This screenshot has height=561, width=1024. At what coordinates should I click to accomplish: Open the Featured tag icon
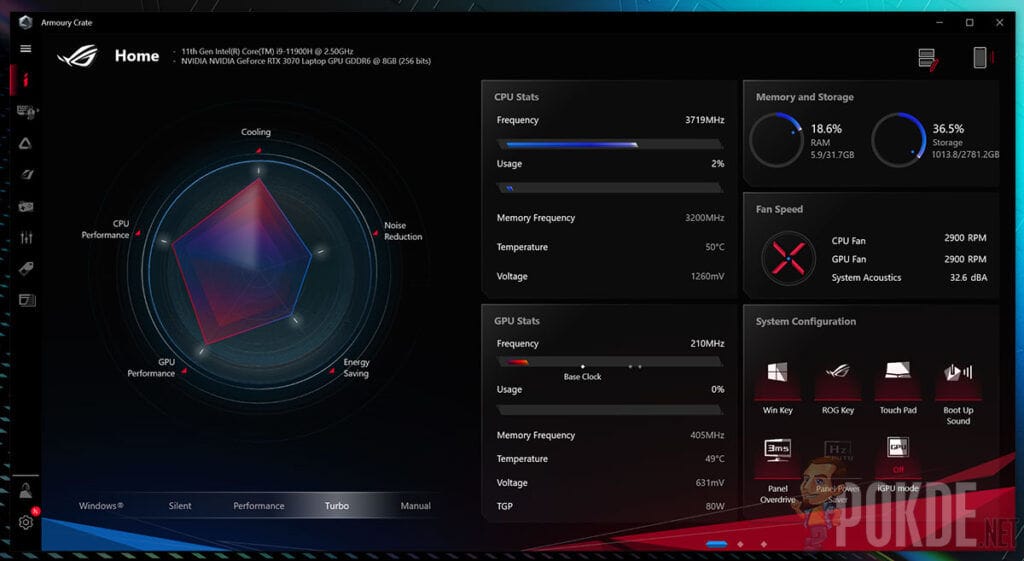coord(26,268)
